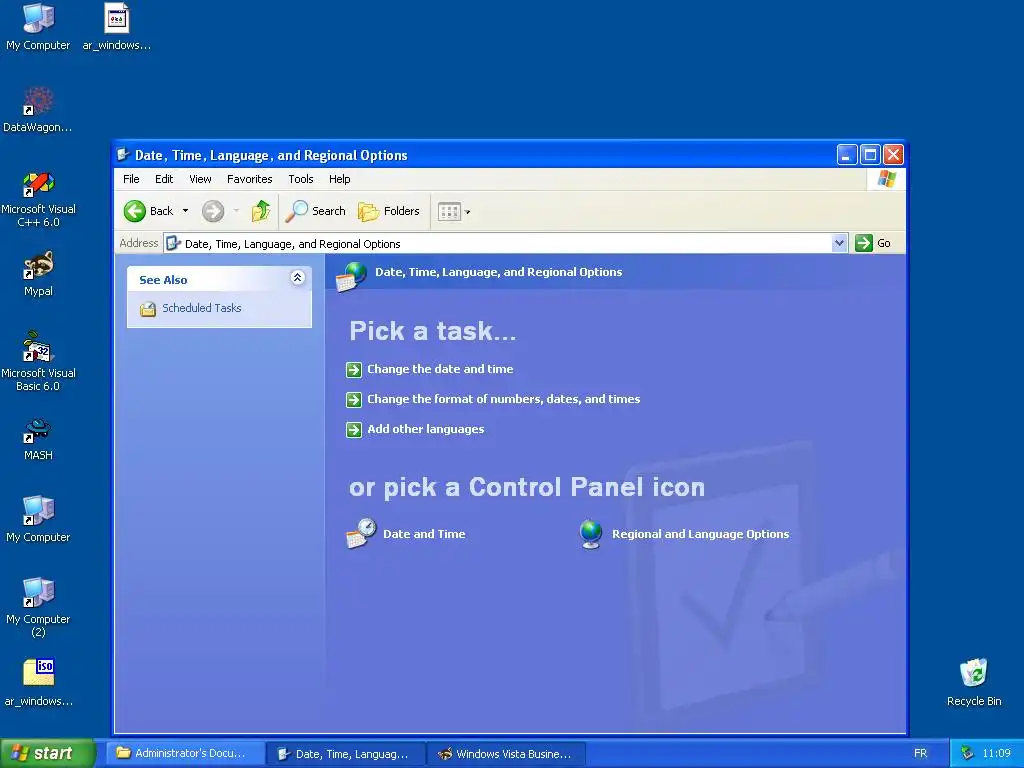Click the 11:09 taskbar clock
Image resolution: width=1024 pixels, height=768 pixels.
click(x=996, y=754)
